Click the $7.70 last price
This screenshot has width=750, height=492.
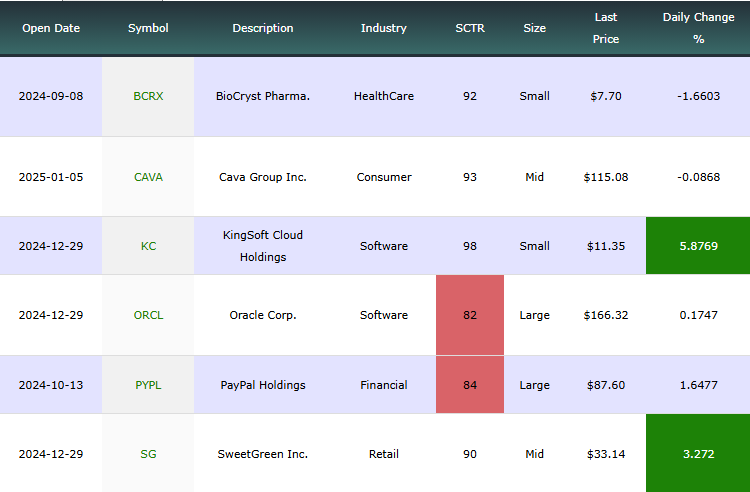606,96
